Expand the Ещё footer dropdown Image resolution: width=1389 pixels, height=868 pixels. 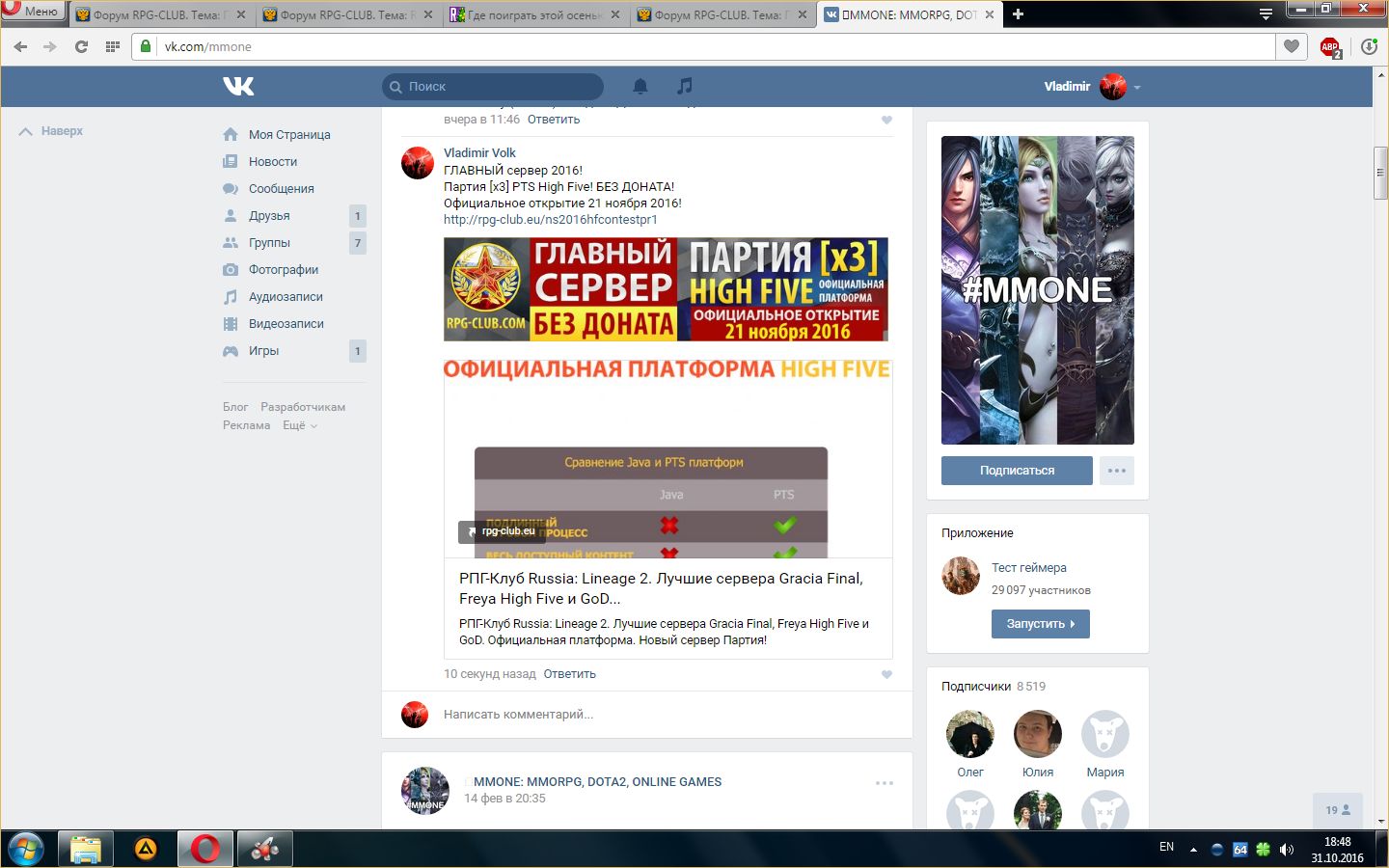[299, 425]
